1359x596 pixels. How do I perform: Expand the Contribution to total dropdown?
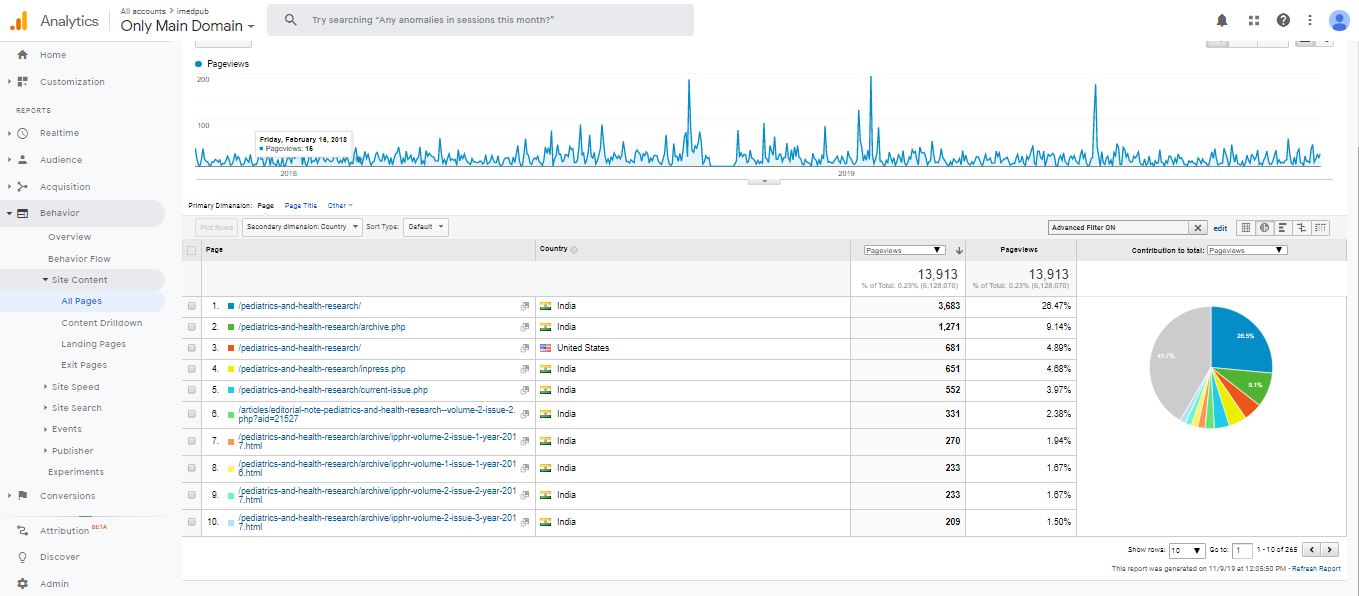point(1247,250)
